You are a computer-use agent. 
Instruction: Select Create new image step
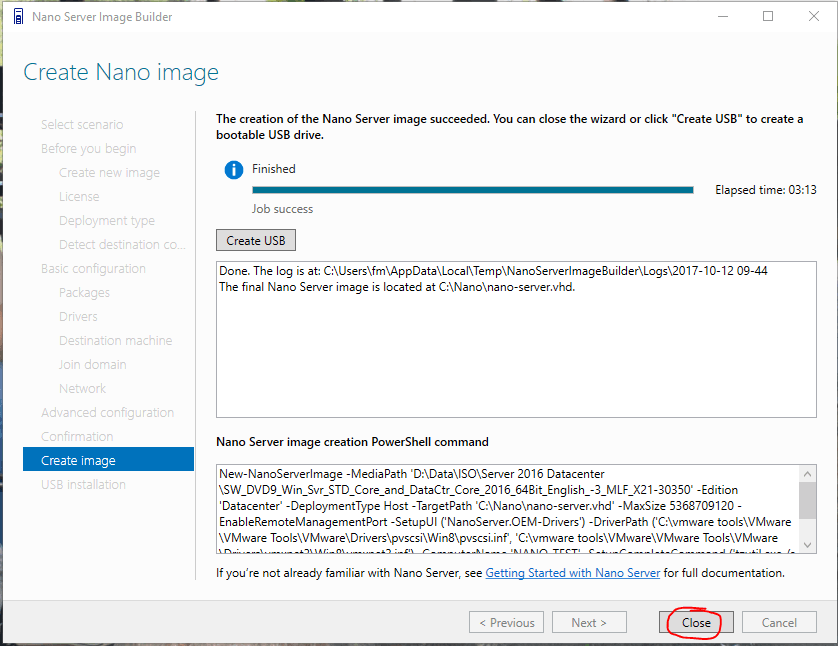point(110,172)
